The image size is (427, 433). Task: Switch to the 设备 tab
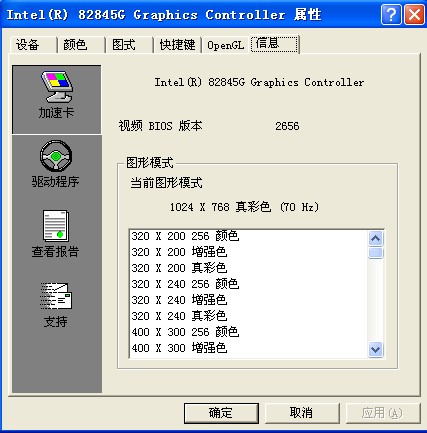[x=28, y=45]
